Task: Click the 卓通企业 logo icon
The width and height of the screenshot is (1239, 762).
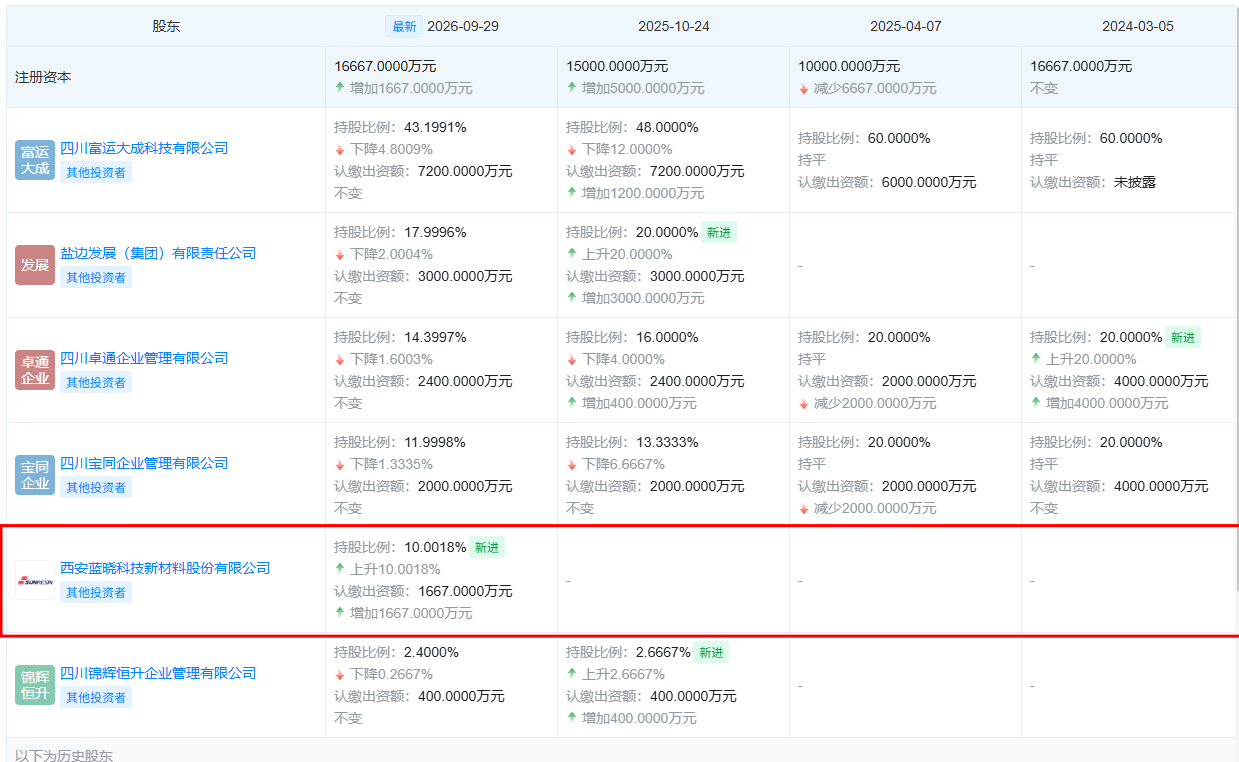Action: click(35, 370)
